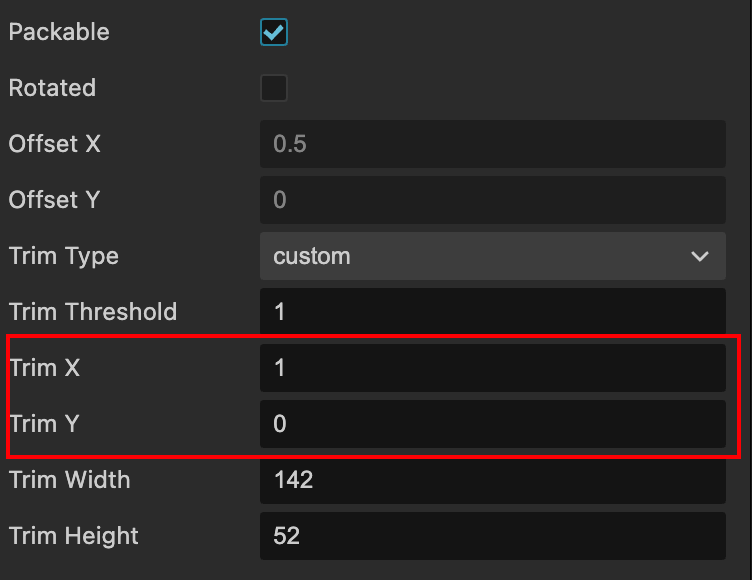Select the Trim Y input field
752x580 pixels.
tap(492, 424)
